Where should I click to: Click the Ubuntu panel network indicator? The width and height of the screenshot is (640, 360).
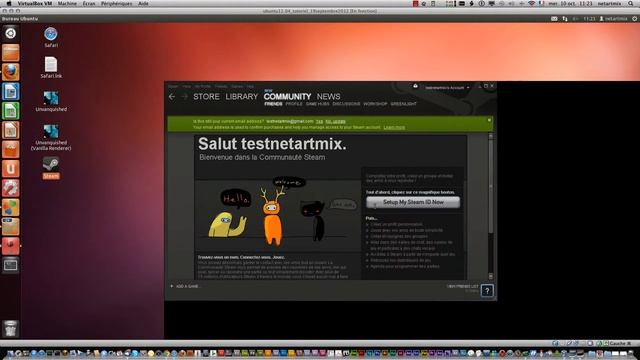click(565, 19)
